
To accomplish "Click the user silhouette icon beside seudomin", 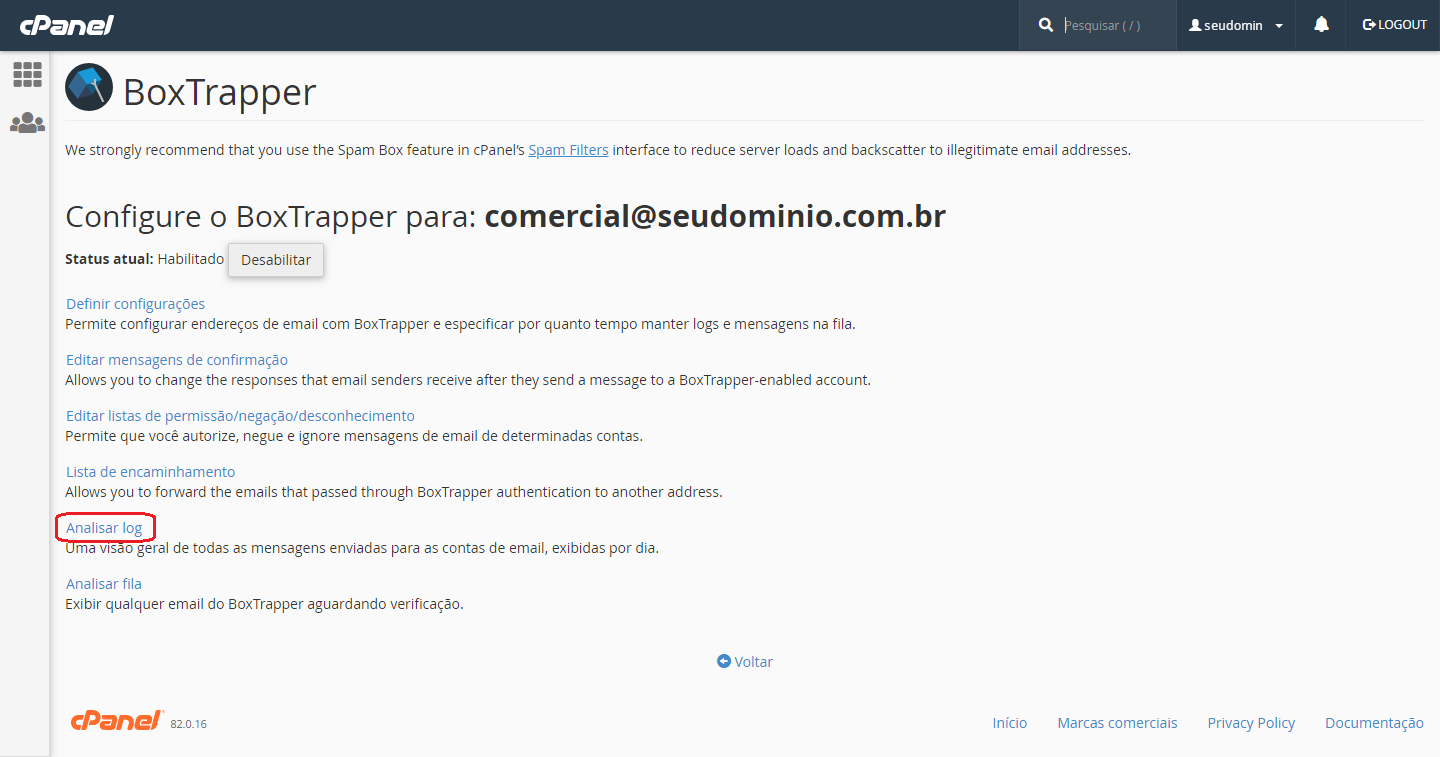I will 1194,25.
